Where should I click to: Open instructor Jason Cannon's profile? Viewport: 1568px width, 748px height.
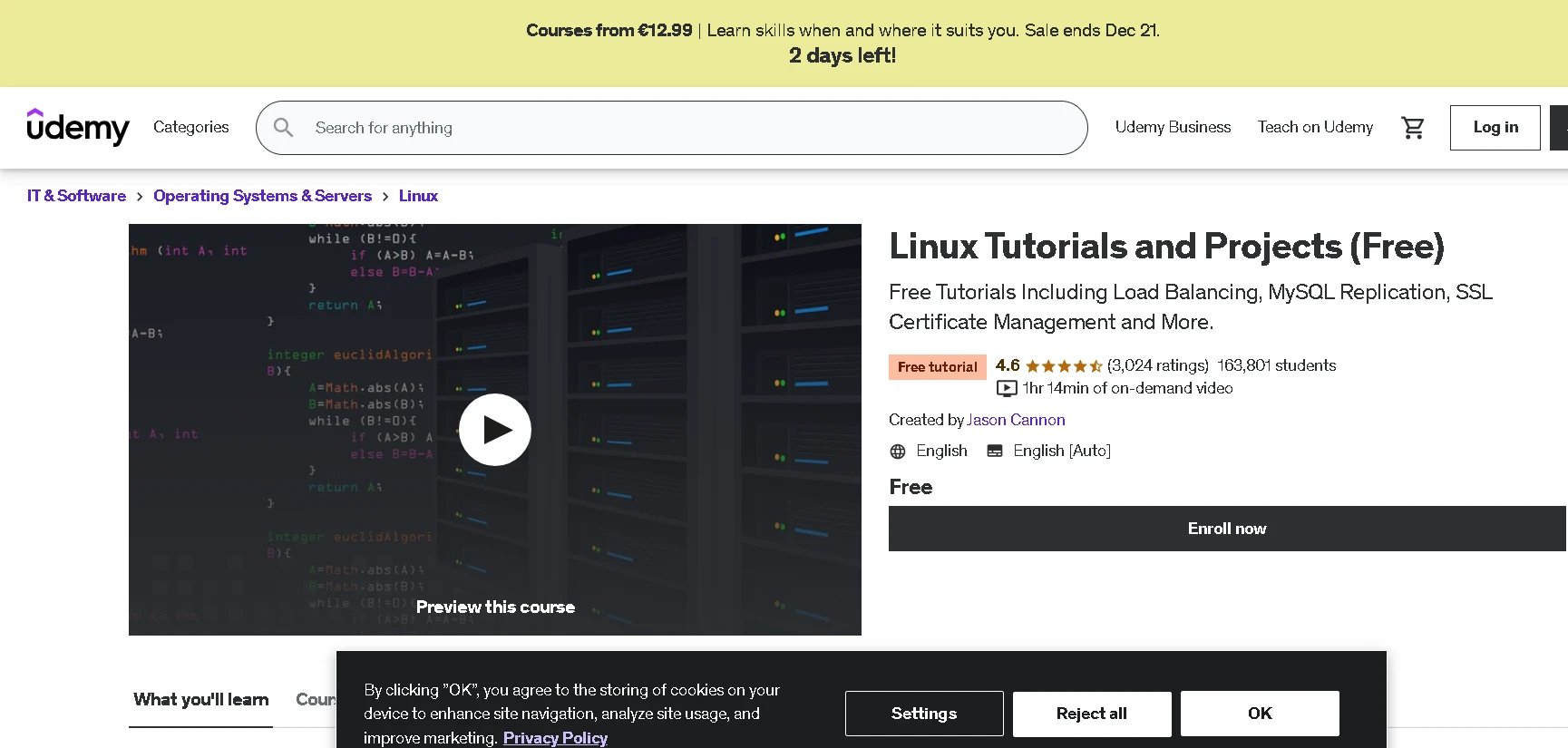click(x=1016, y=420)
